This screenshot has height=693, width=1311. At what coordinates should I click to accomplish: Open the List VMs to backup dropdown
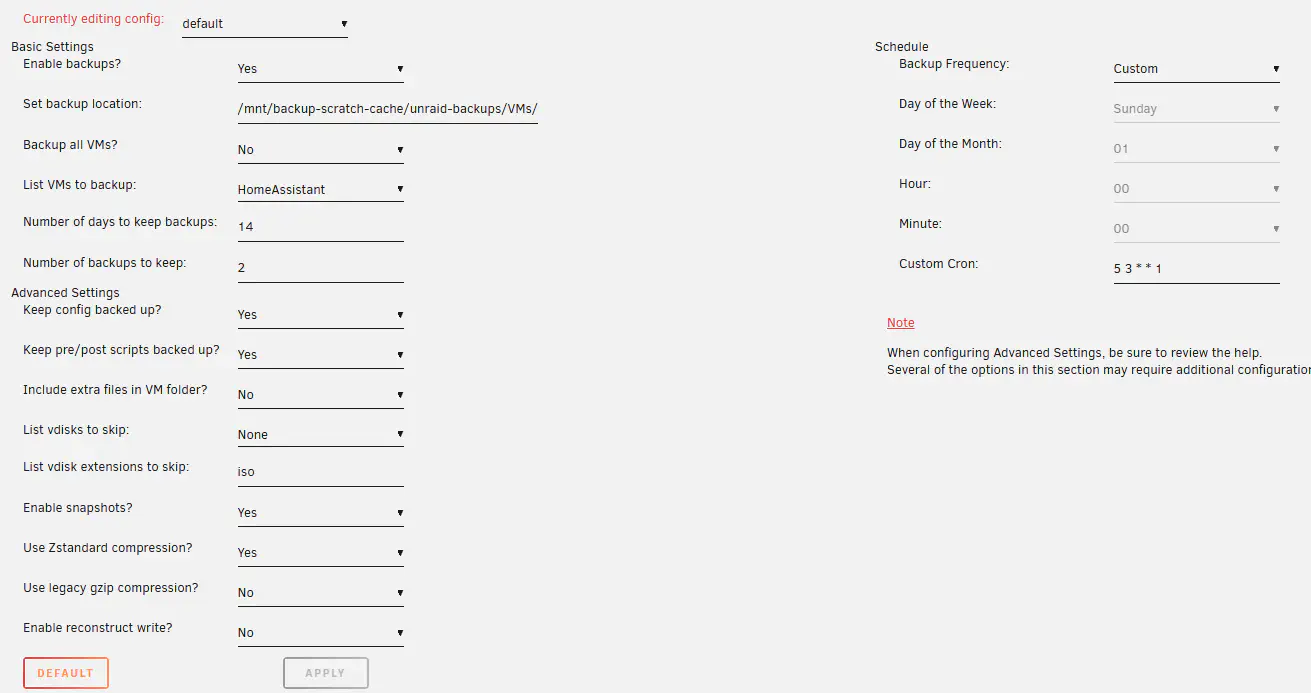click(x=320, y=189)
